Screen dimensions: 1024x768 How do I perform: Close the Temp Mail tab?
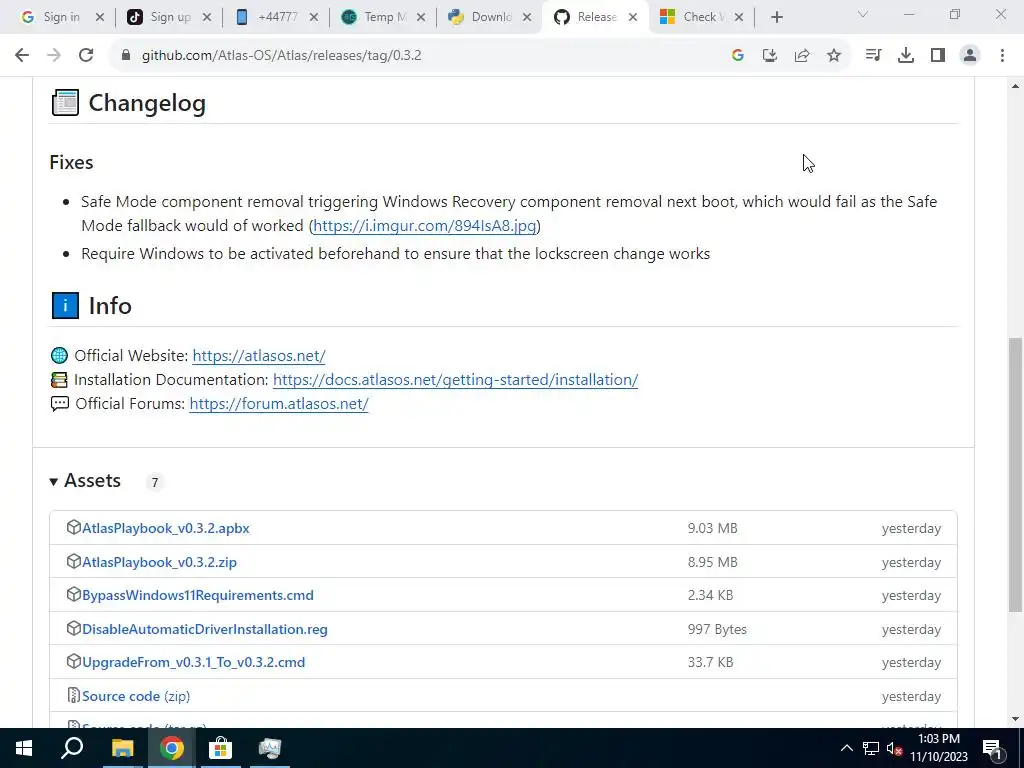[421, 18]
